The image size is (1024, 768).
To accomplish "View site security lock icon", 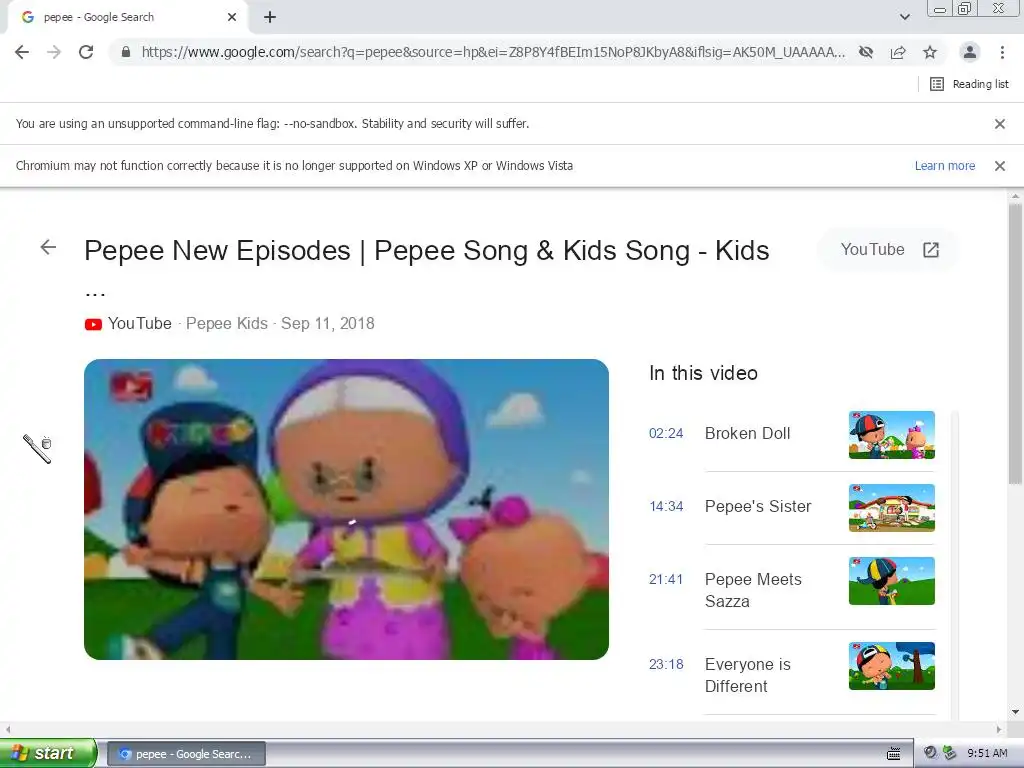I will click(126, 52).
